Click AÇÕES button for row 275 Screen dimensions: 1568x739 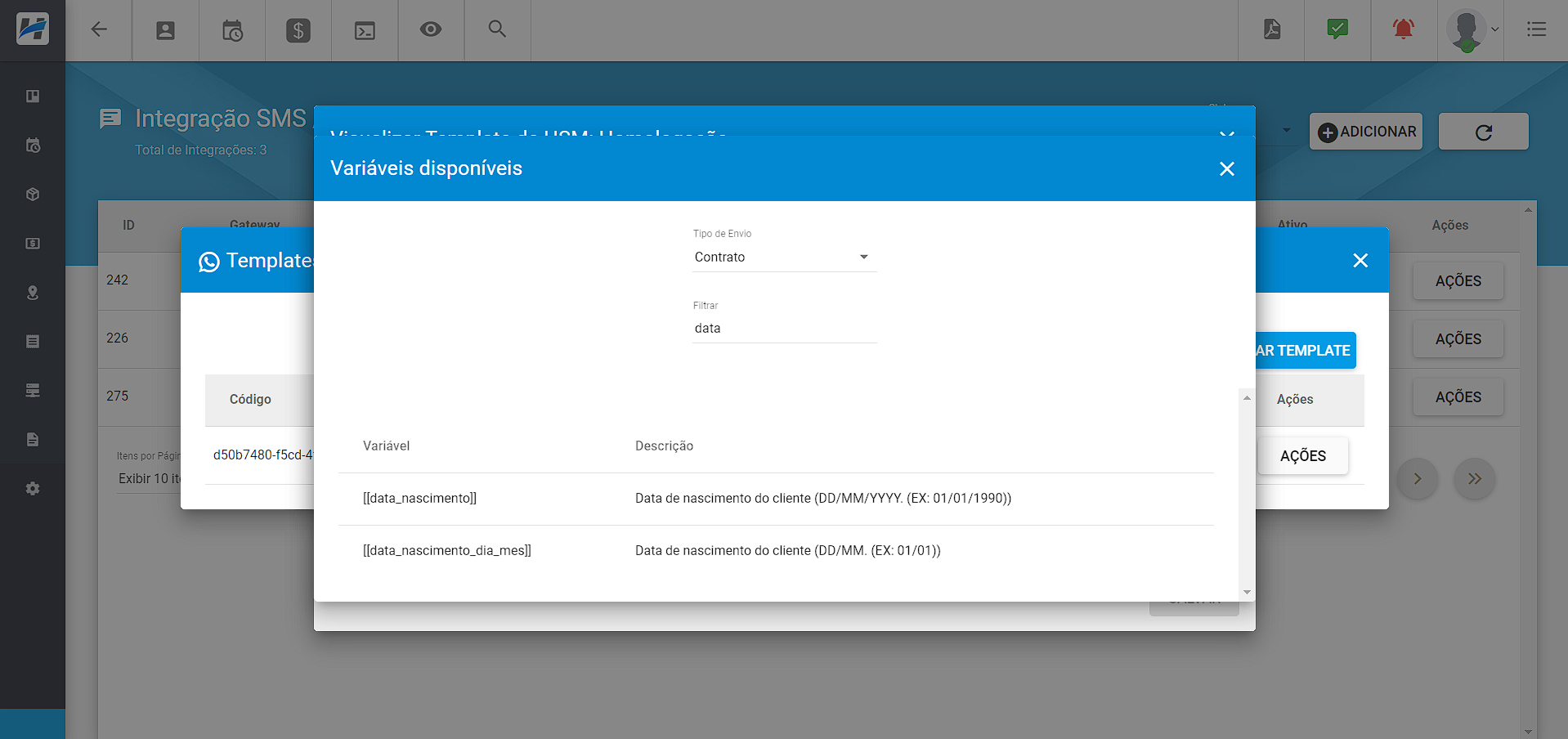pyautogui.click(x=1458, y=397)
